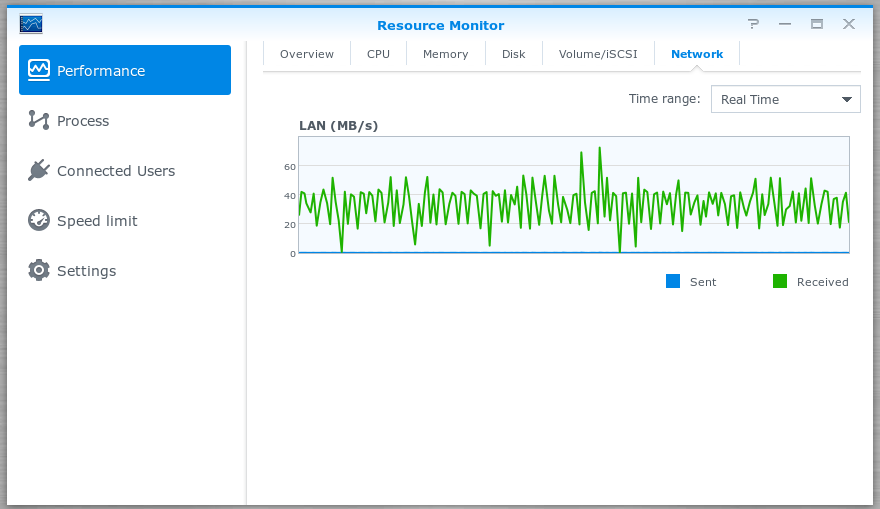Click the 20 value on chart axis
The image size is (880, 509).
[x=290, y=224]
